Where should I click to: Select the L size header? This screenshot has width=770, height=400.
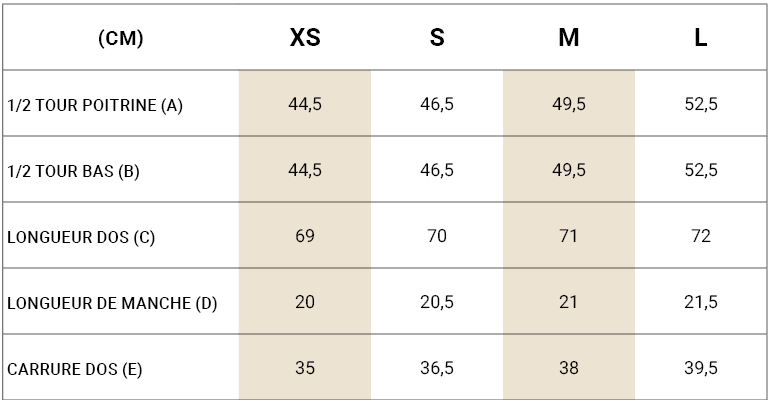(700, 37)
